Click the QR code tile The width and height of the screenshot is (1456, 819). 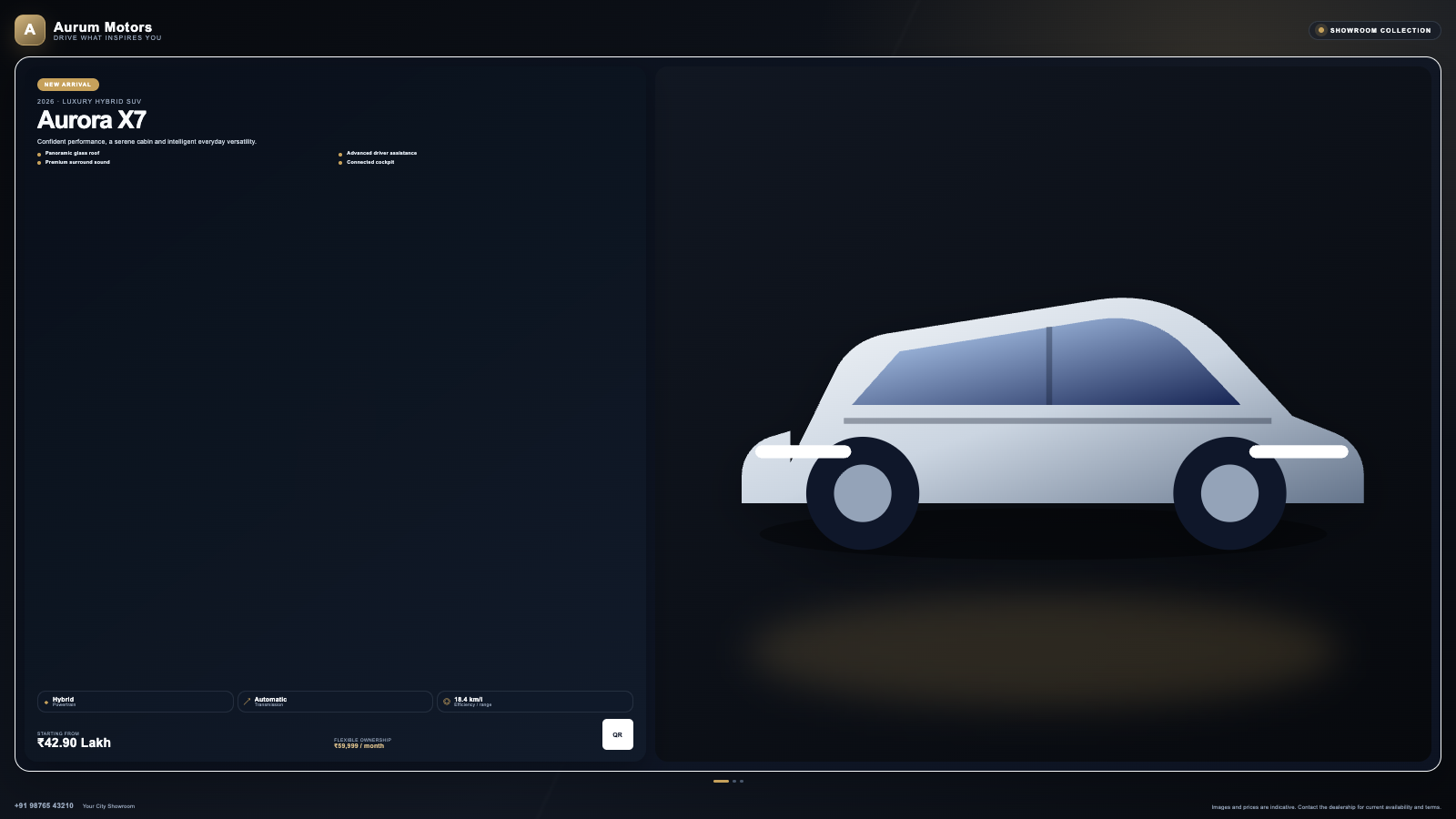[x=618, y=734]
